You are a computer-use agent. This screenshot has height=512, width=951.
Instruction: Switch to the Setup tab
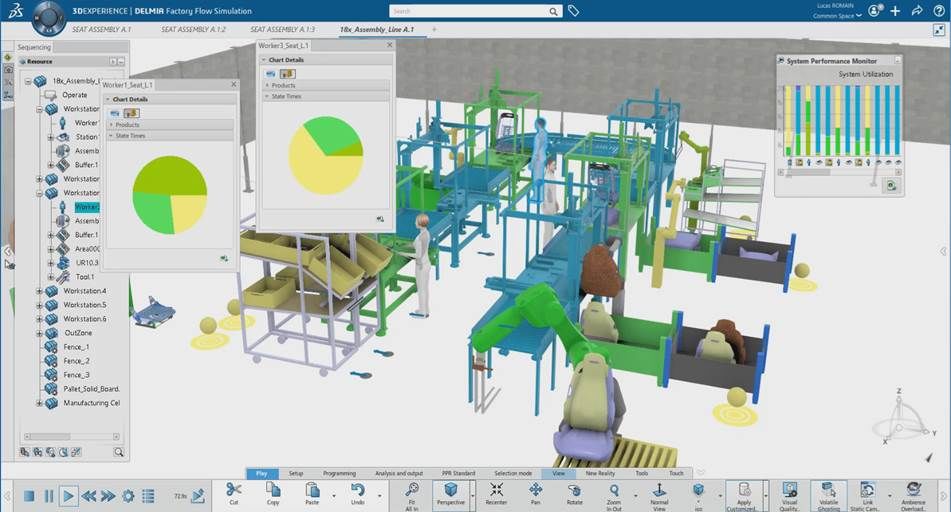pos(296,473)
